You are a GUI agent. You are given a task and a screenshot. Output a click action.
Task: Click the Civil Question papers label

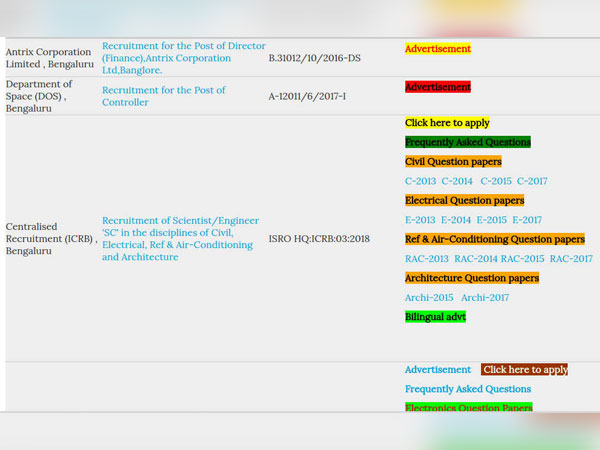[453, 161]
